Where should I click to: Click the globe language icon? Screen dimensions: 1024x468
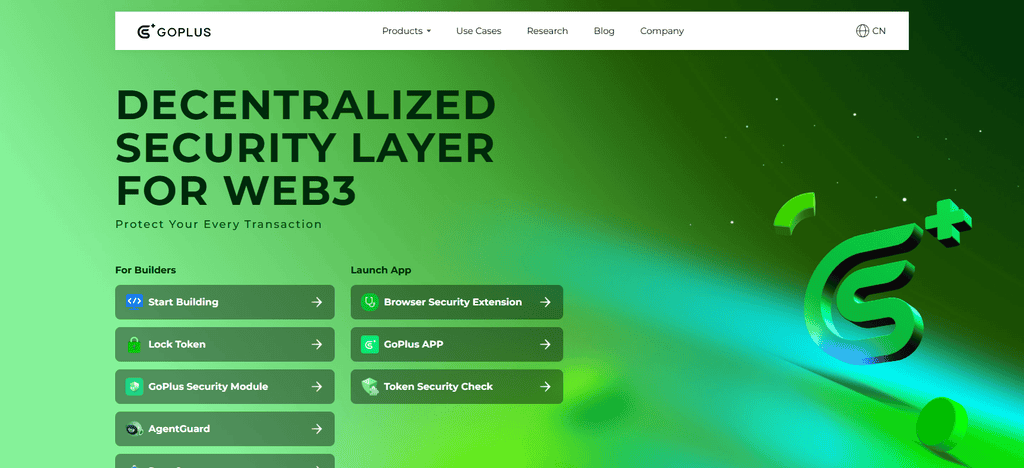click(863, 31)
